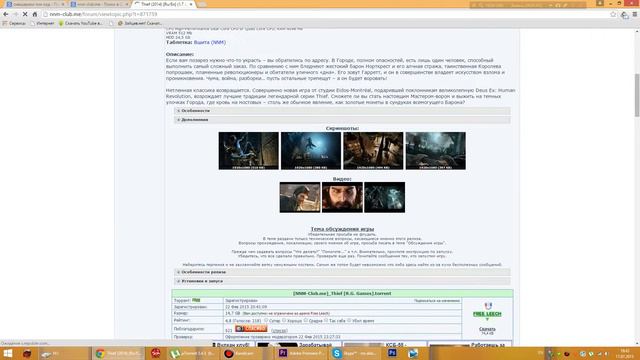Click the Скачать torrent download link
The image size is (640, 360).
click(x=487, y=329)
